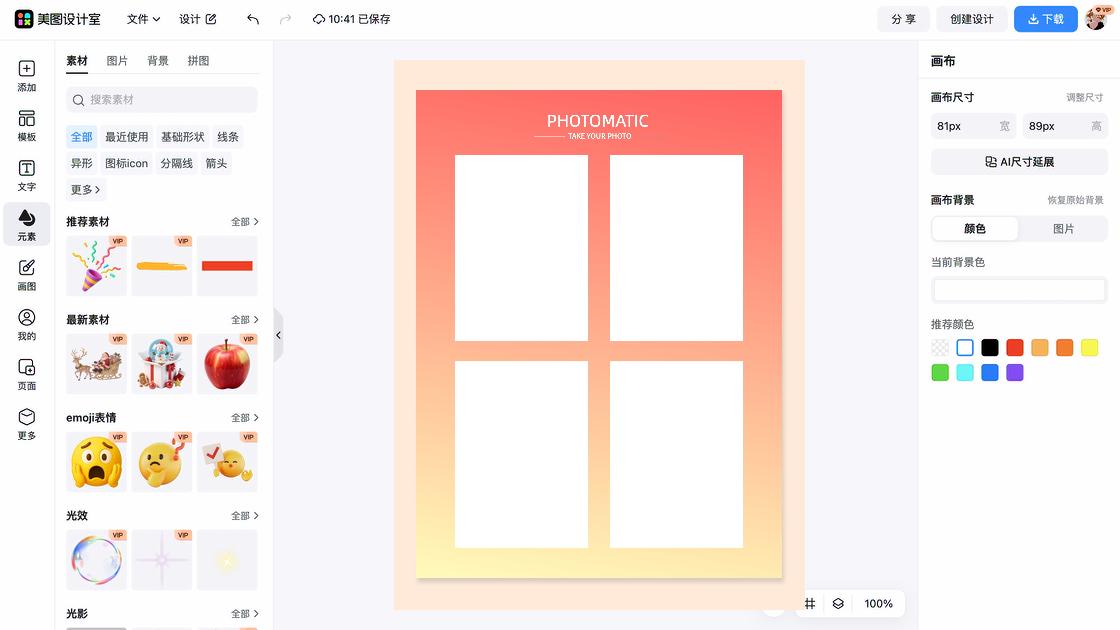This screenshot has height=630, width=1120.
Task: Expand 更多 material categories
Action: [86, 190]
